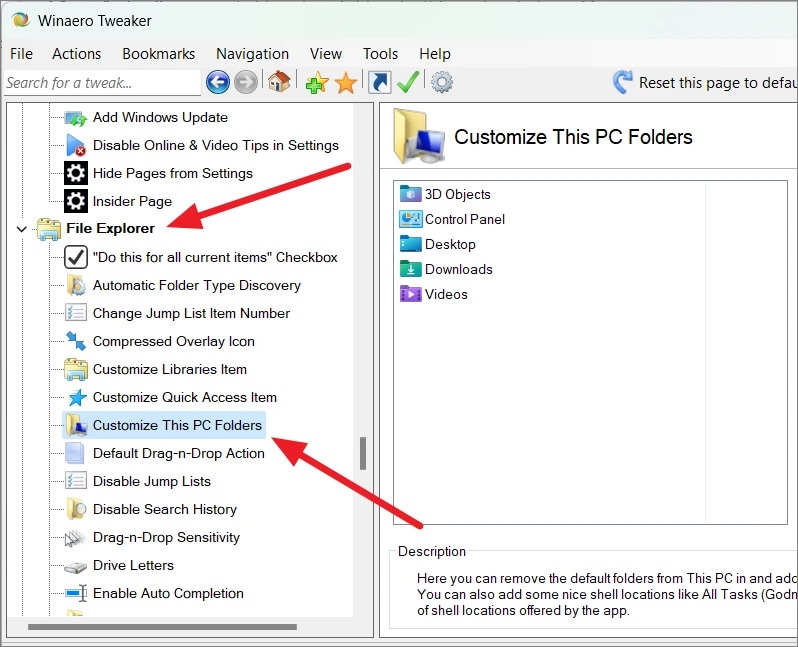Select Customize Libraries Item label
The width and height of the screenshot is (798, 647).
[x=169, y=369]
